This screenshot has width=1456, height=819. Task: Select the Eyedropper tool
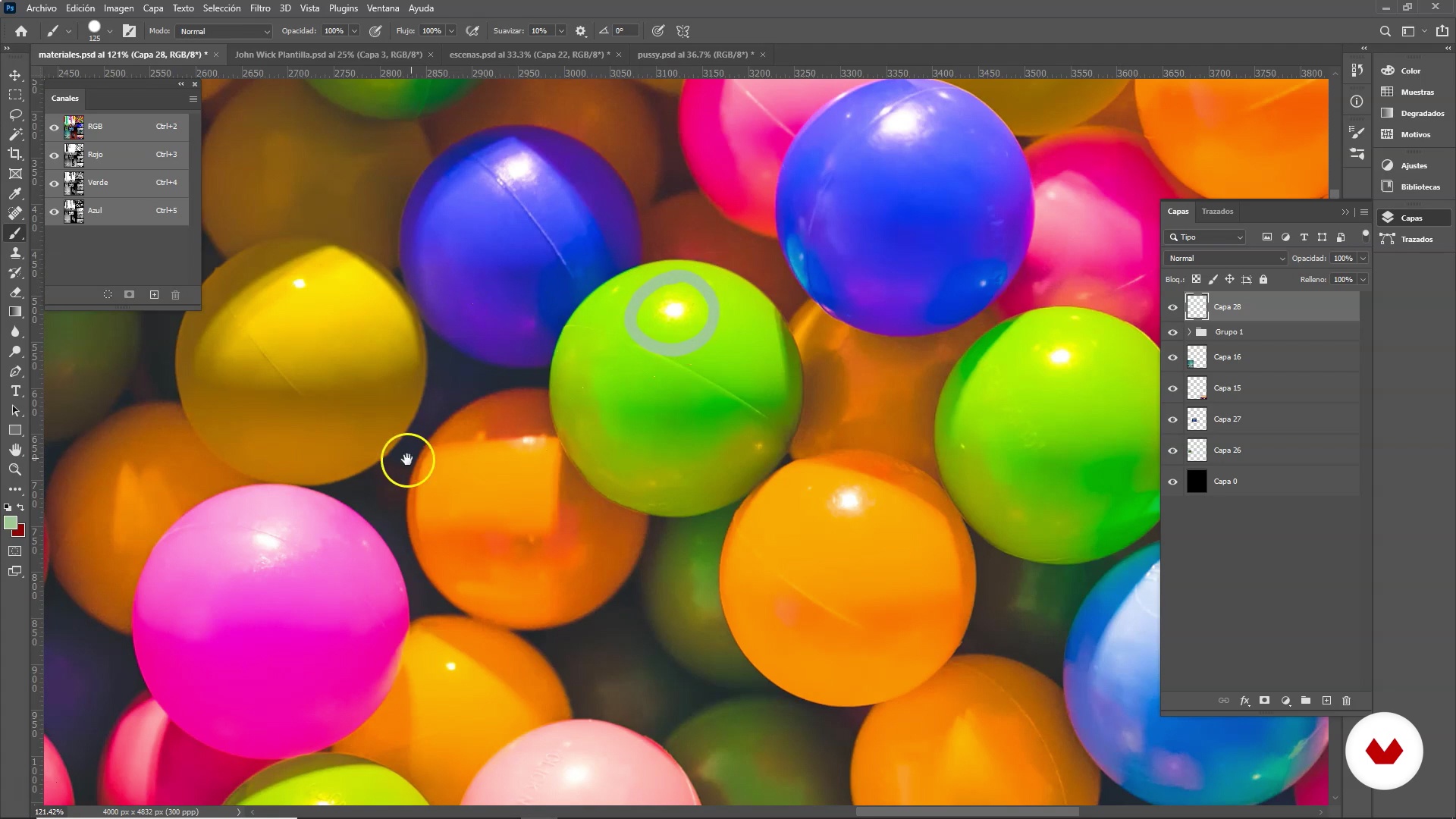[x=15, y=193]
